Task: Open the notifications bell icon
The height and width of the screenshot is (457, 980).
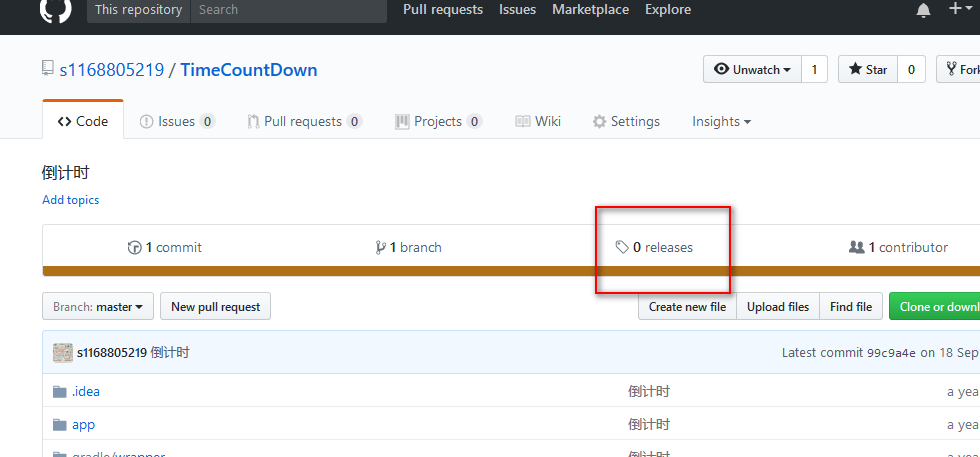Action: 923,11
